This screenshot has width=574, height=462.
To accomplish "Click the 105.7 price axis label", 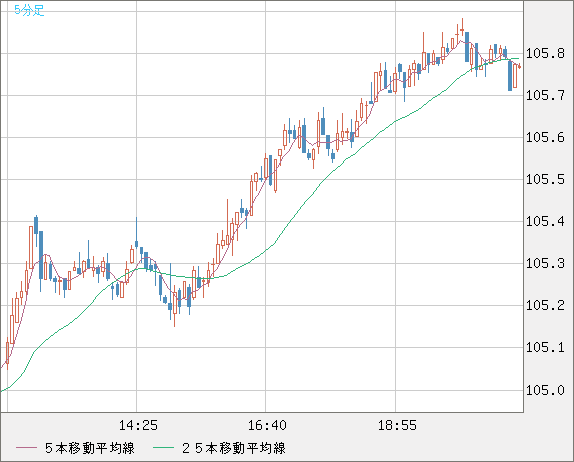I will (x=545, y=96).
